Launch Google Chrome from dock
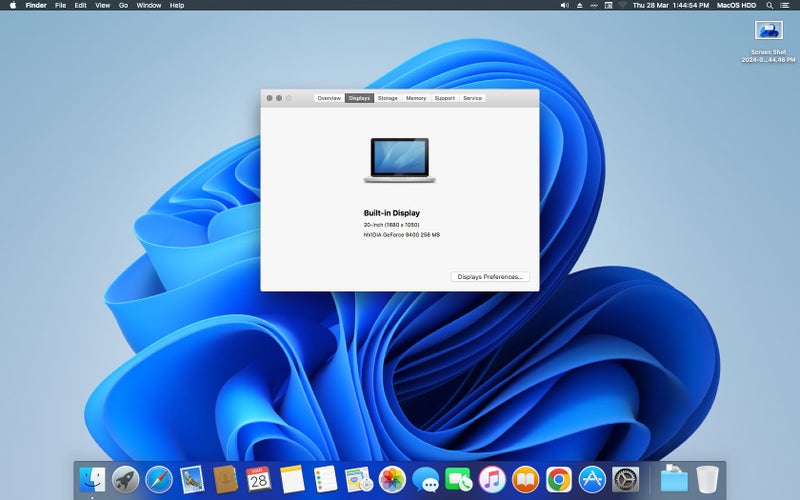Image resolution: width=800 pixels, height=500 pixels. pos(559,480)
